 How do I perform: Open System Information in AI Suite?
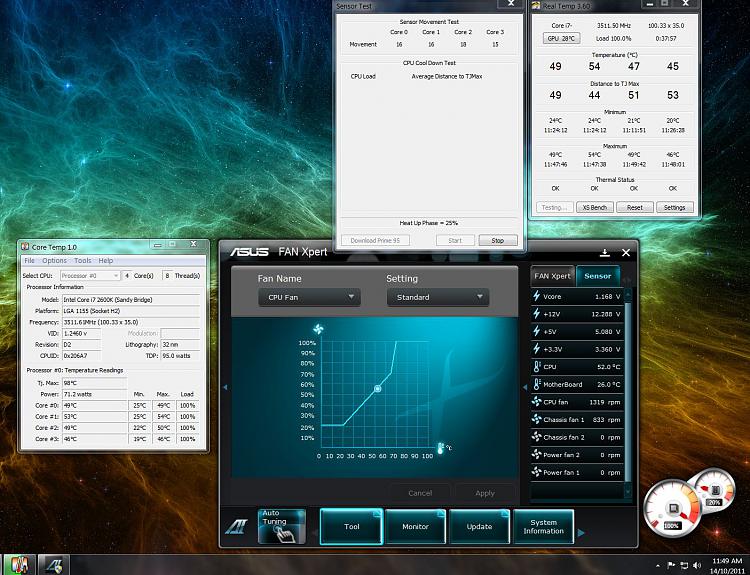[x=543, y=526]
